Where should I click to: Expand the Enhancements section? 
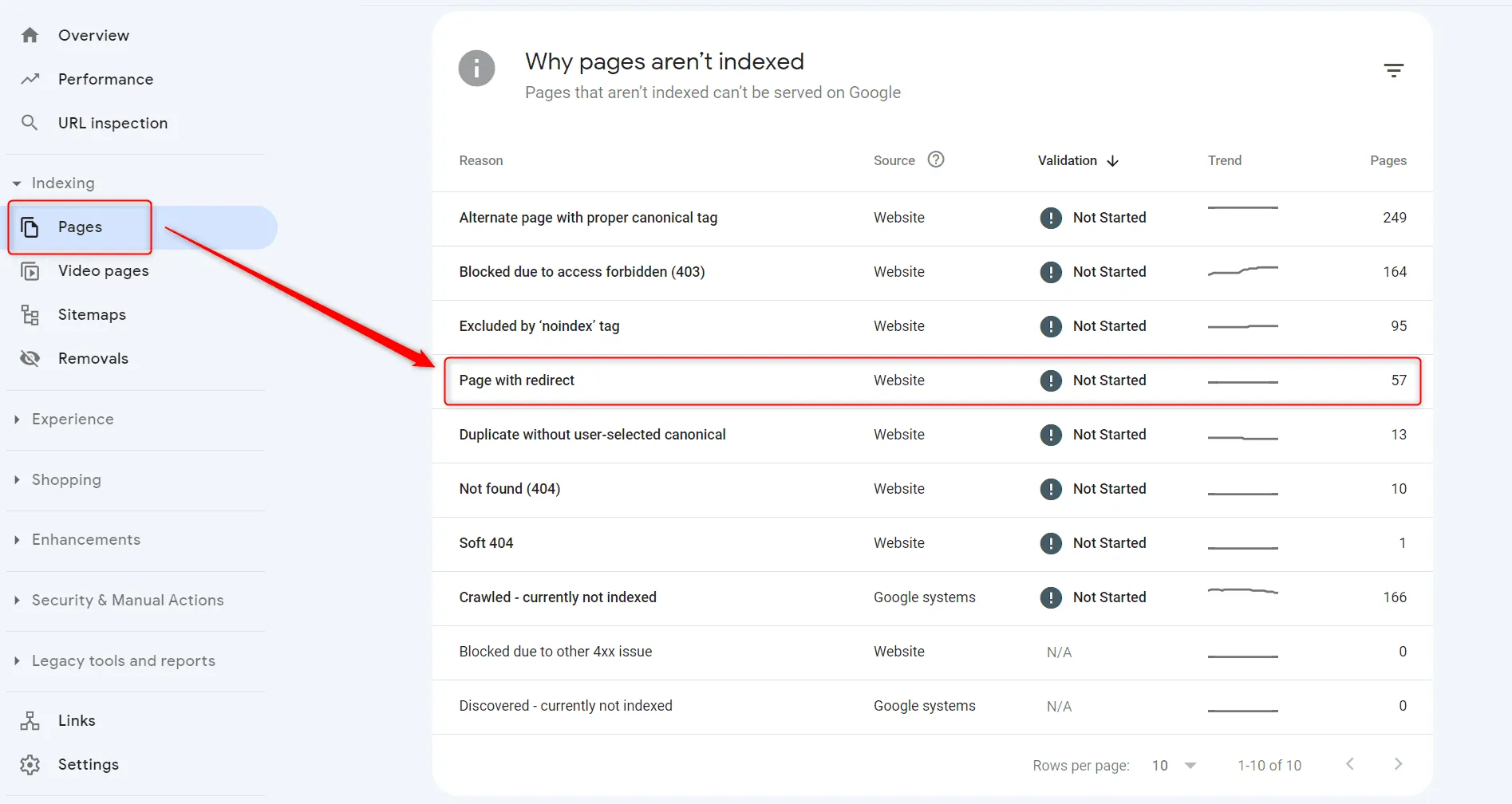17,540
